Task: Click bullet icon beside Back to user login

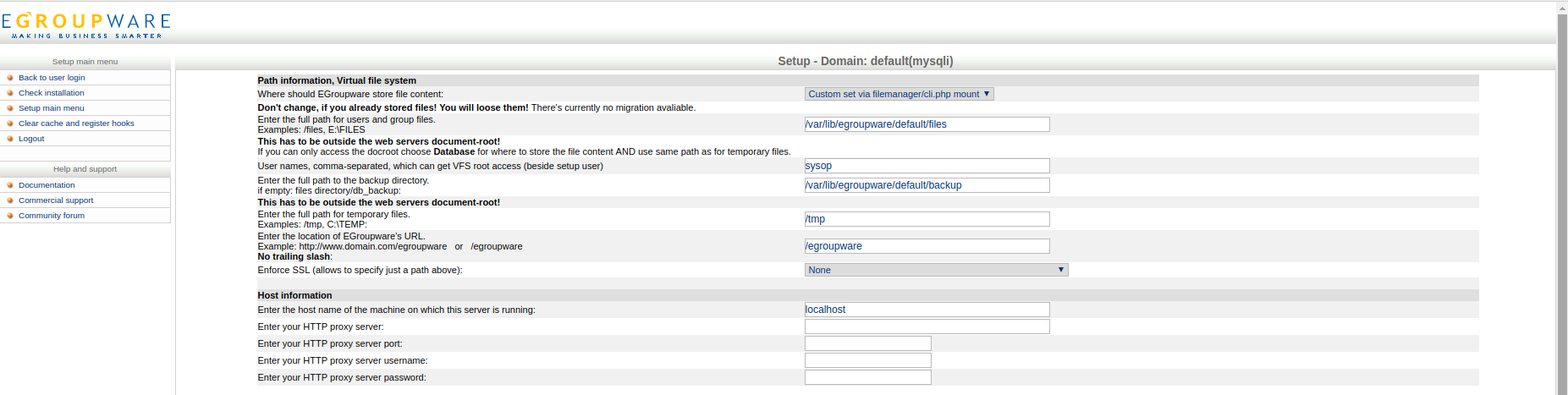Action: 10,78
